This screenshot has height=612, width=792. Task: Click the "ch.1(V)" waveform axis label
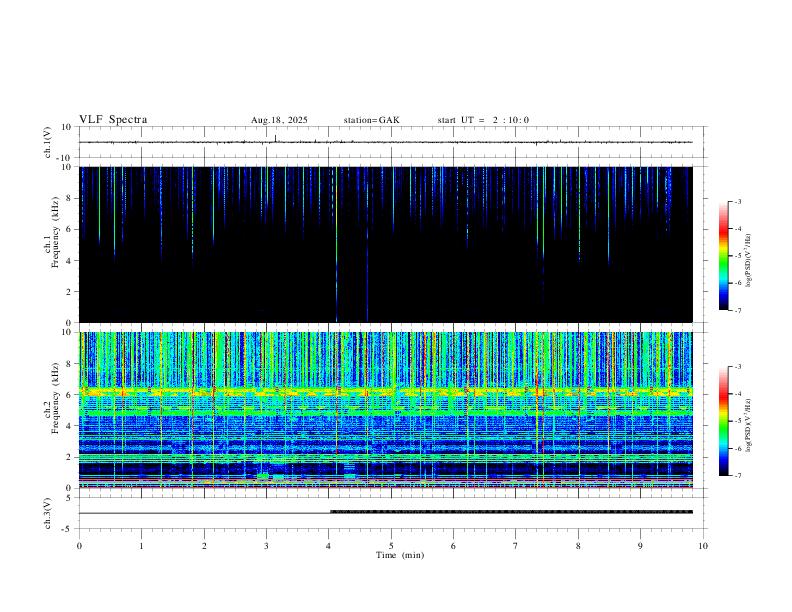click(x=47, y=142)
